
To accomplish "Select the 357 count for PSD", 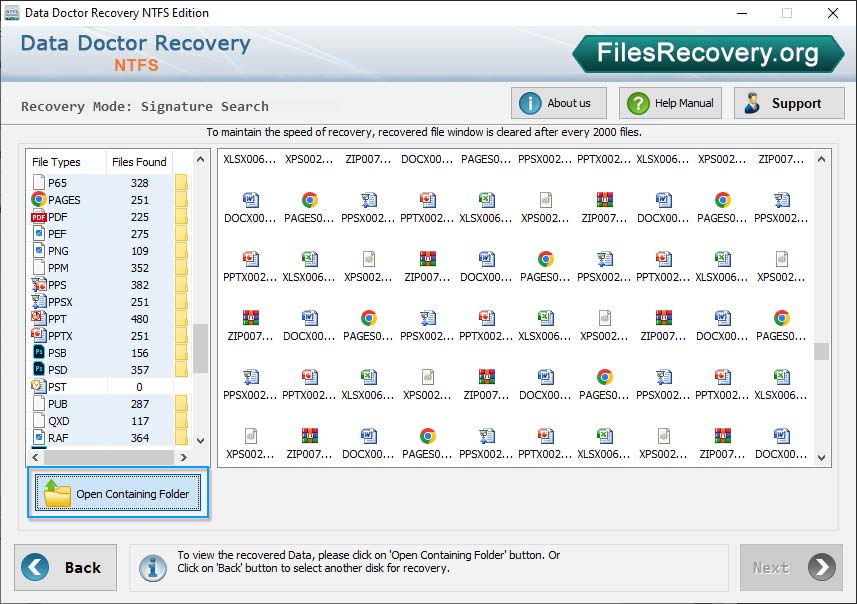I will [x=139, y=370].
